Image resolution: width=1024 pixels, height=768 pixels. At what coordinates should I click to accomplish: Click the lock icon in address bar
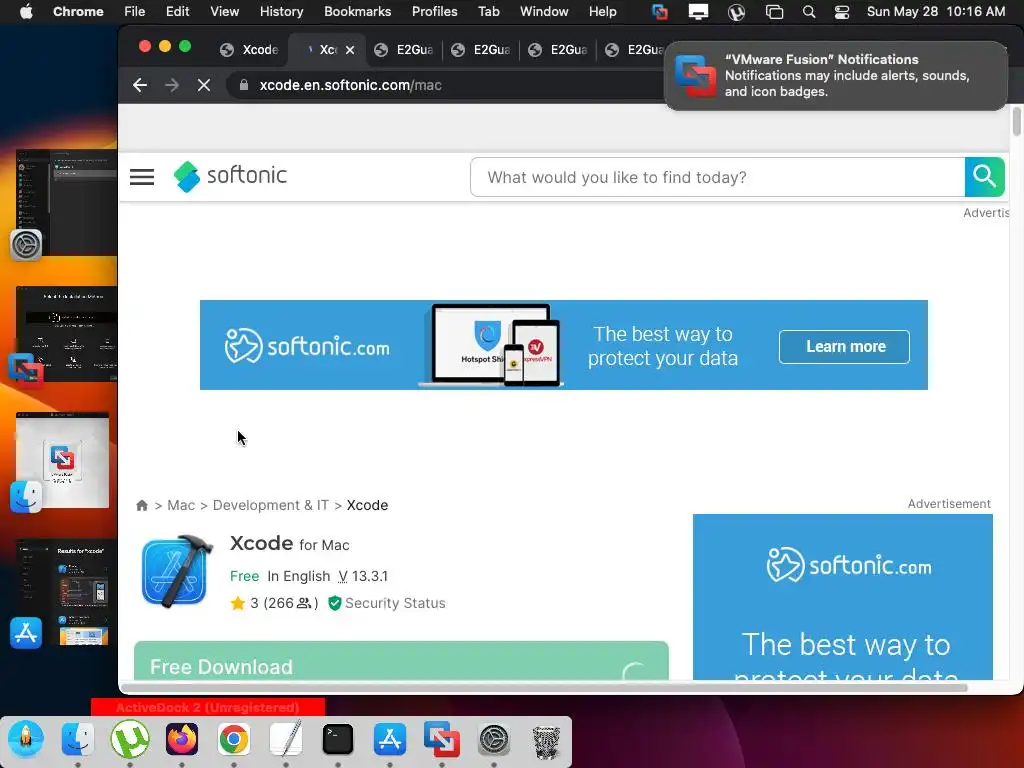(244, 85)
